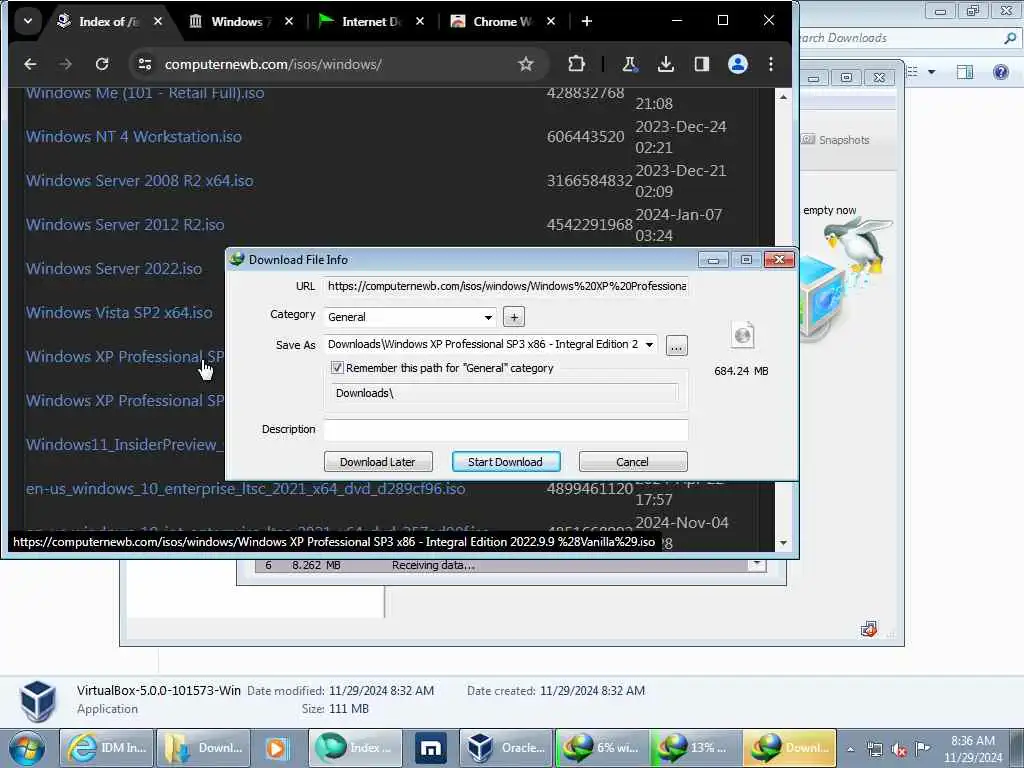Open the taskbar clock showing 8:36 AM
This screenshot has height=768, width=1024.
tap(972, 749)
